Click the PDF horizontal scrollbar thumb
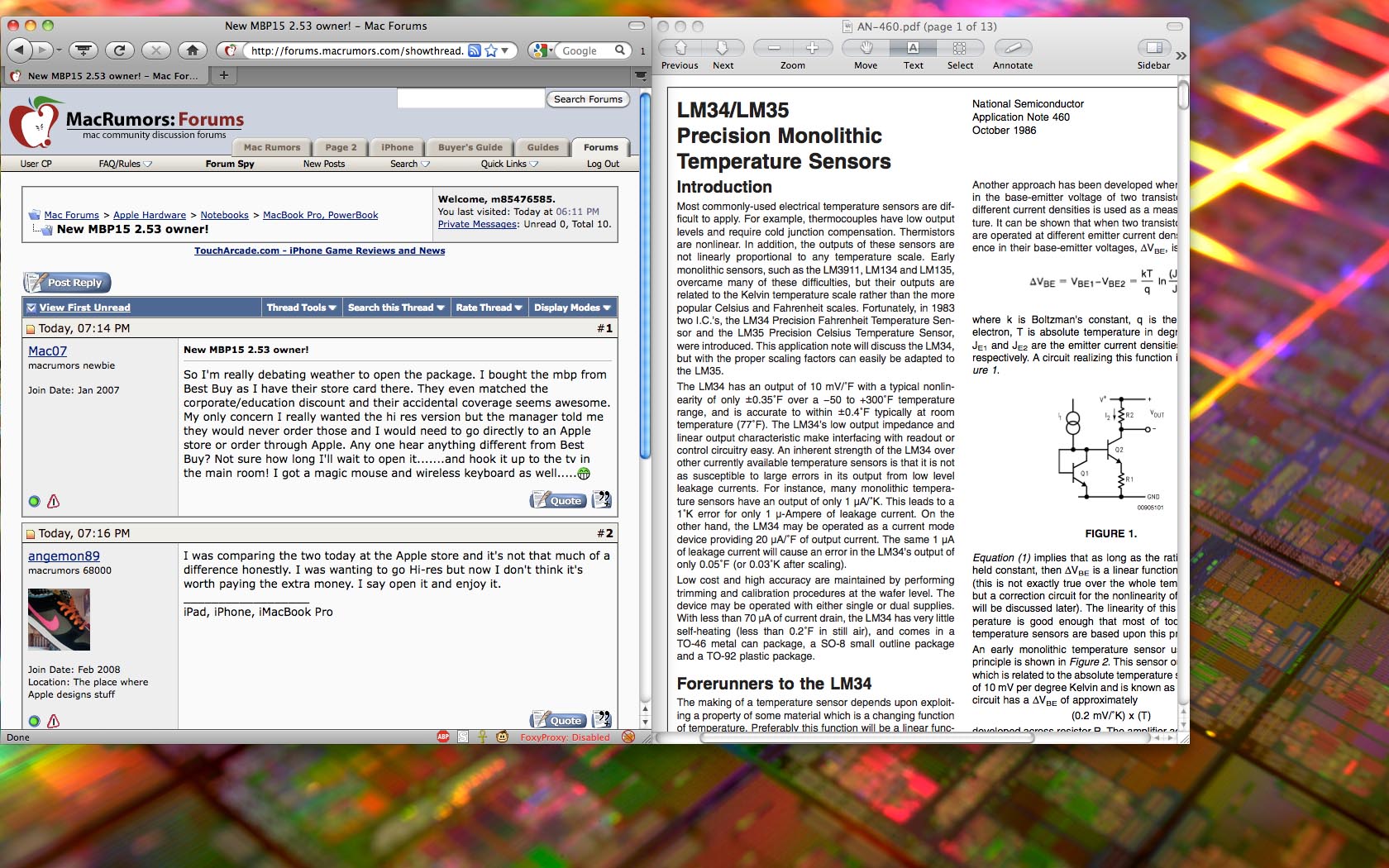 (x=866, y=737)
